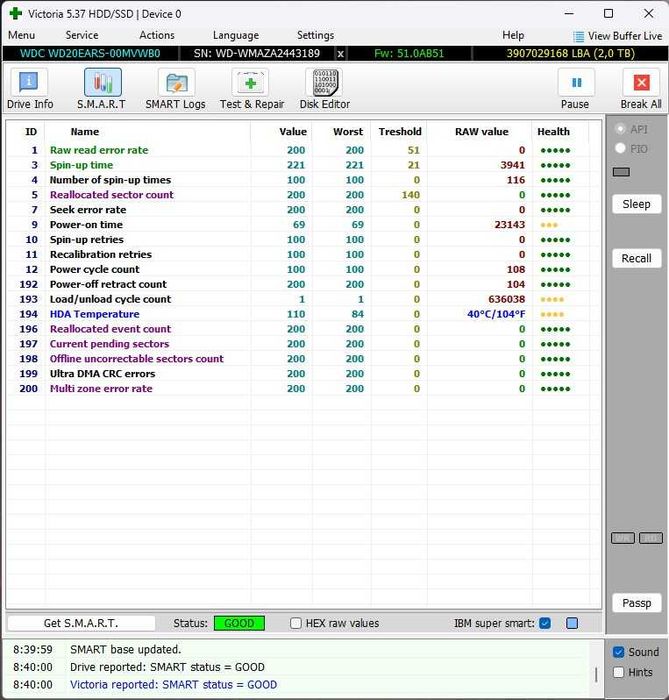Sort by the Name column header

(85, 132)
